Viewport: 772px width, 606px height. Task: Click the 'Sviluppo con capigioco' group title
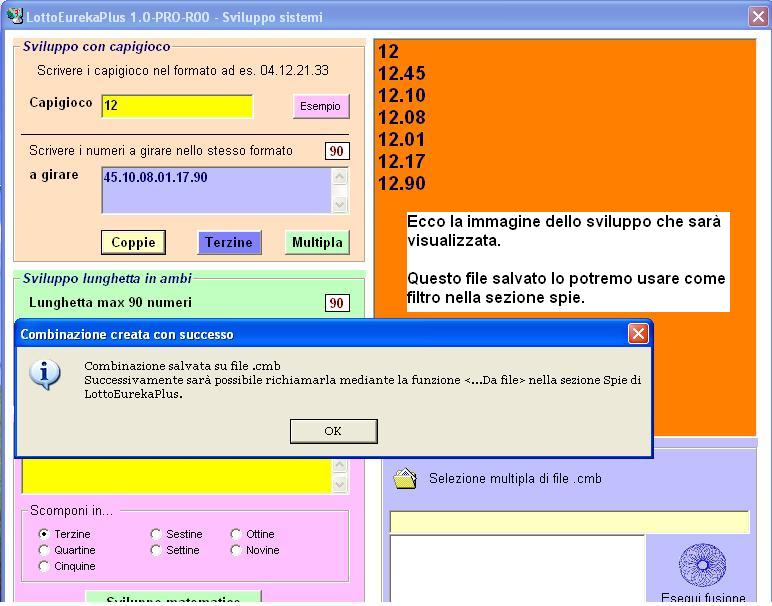pyautogui.click(x=96, y=46)
